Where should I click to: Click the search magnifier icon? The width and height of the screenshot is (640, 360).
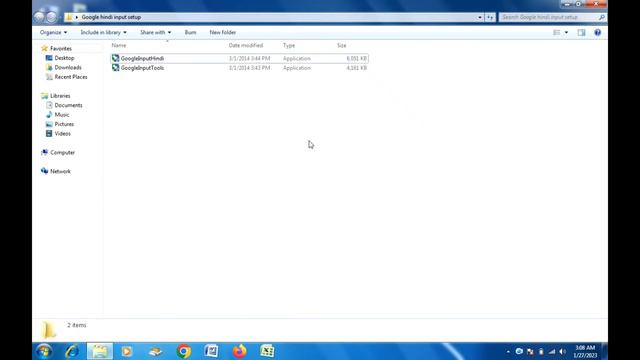[602, 17]
